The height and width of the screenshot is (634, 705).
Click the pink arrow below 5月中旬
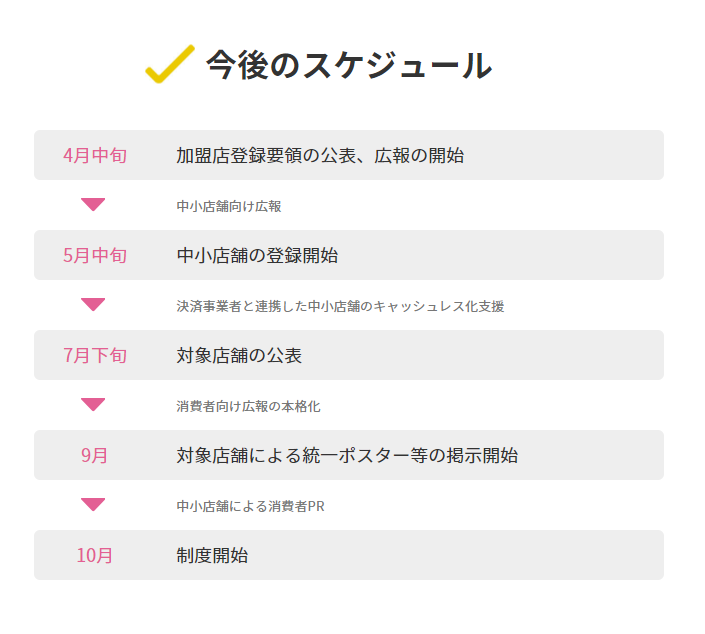pyautogui.click(x=93, y=305)
